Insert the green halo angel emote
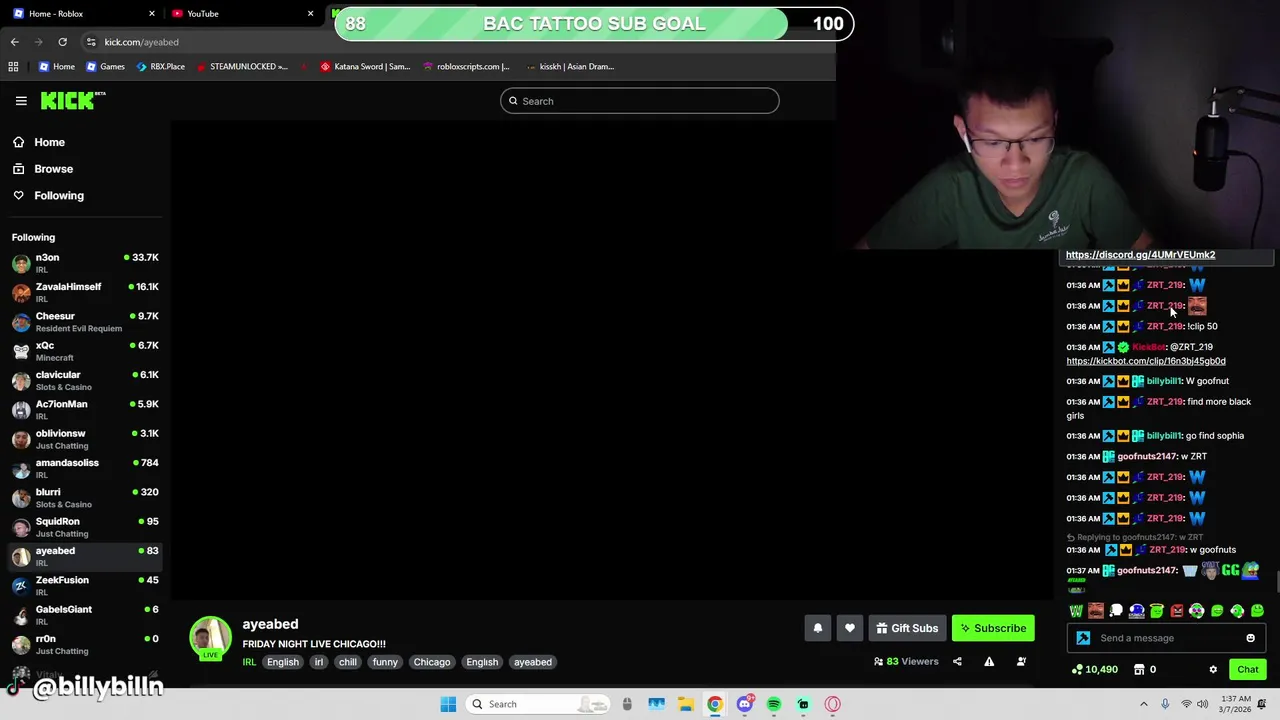The height and width of the screenshot is (720, 1280). click(x=1157, y=611)
